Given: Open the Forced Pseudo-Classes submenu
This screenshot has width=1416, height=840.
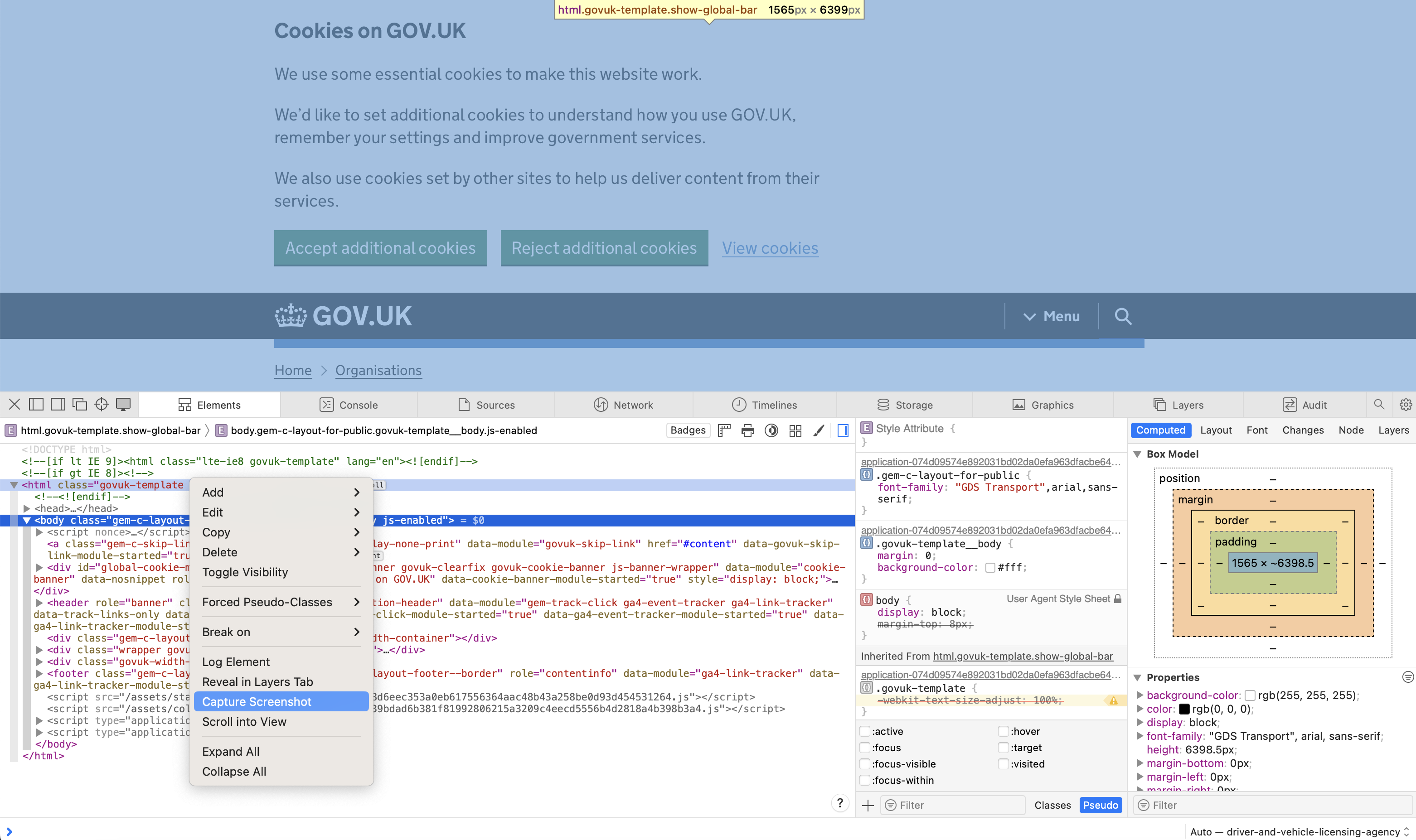Looking at the screenshot, I should point(281,602).
